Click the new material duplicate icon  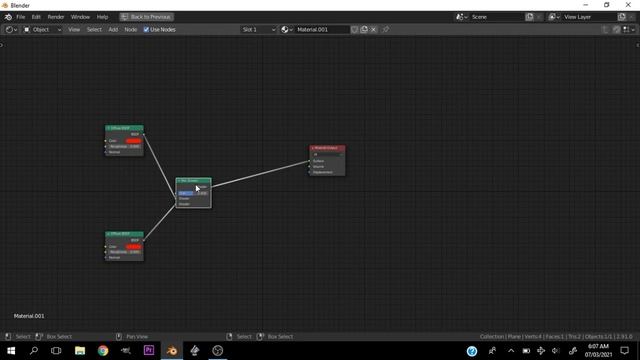(x=364, y=30)
